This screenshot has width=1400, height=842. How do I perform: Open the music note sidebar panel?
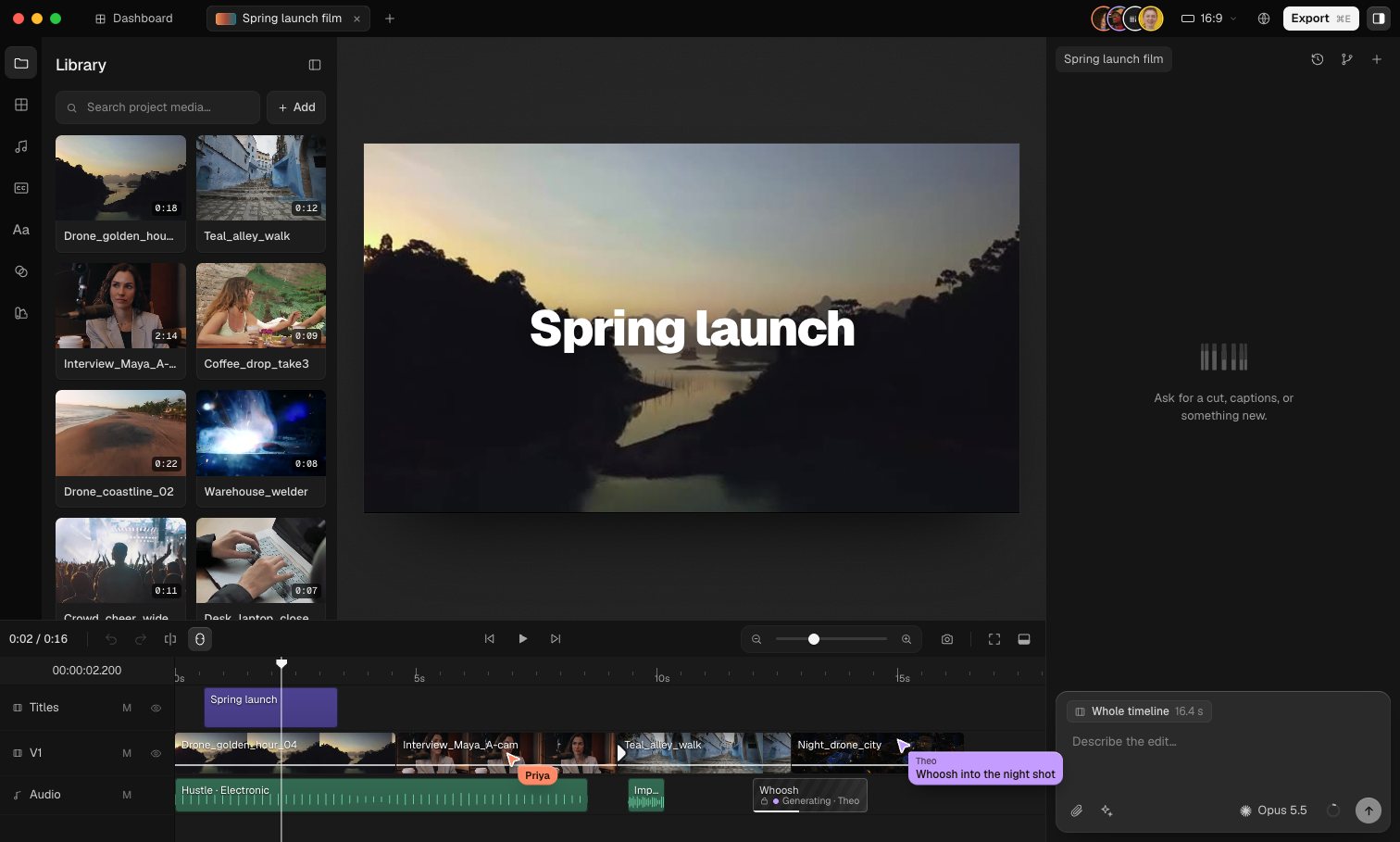[x=20, y=146]
